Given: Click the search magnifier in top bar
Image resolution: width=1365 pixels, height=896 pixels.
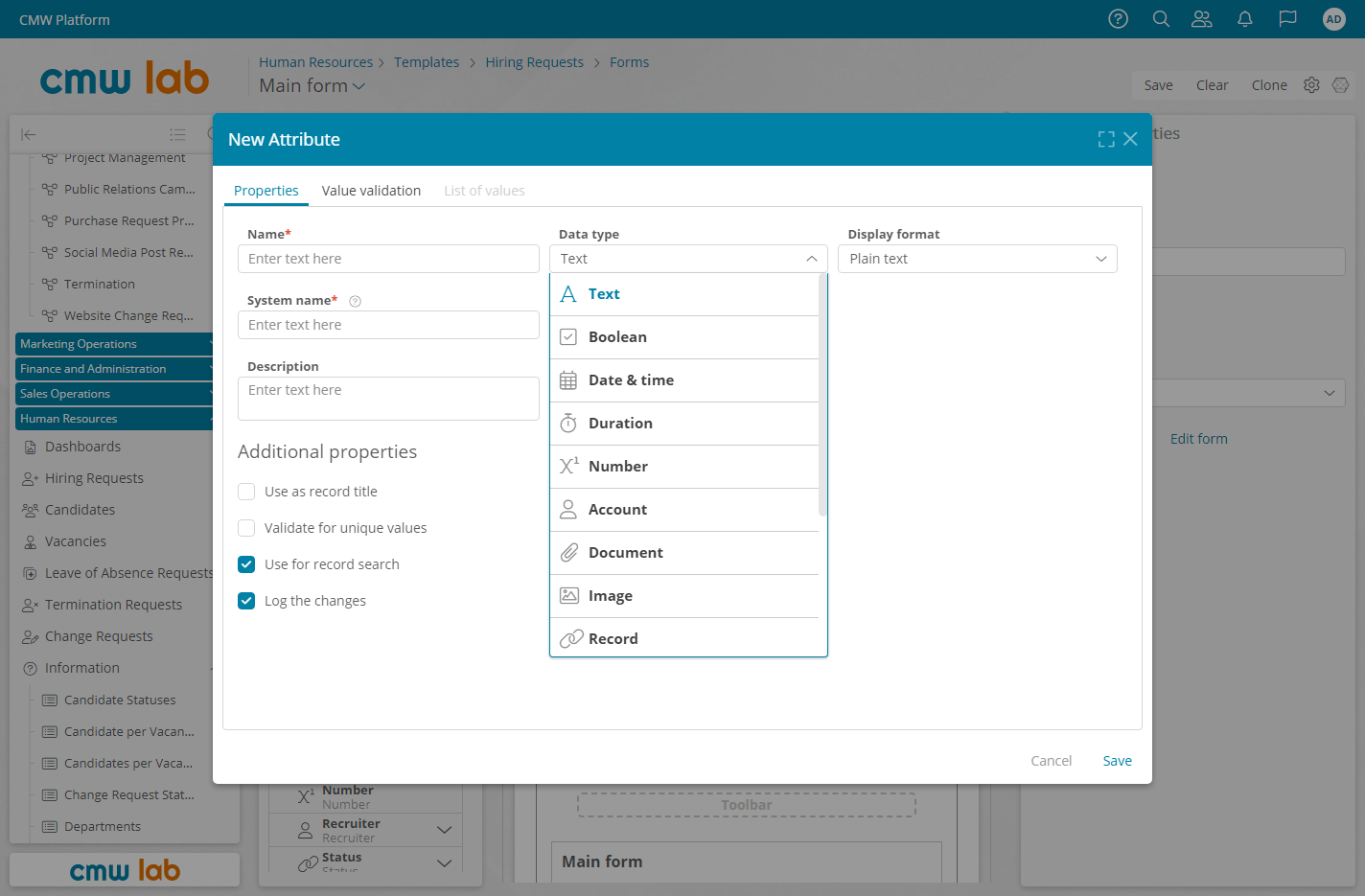Looking at the screenshot, I should (x=1161, y=19).
